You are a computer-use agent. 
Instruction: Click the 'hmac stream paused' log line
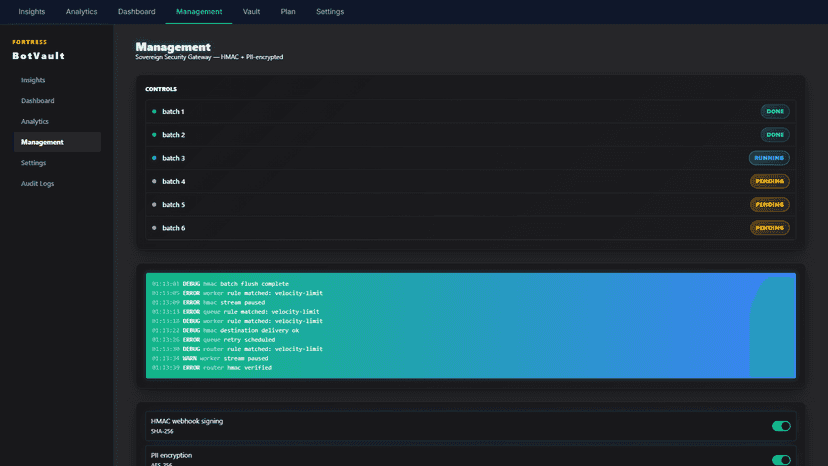pyautogui.click(x=208, y=303)
